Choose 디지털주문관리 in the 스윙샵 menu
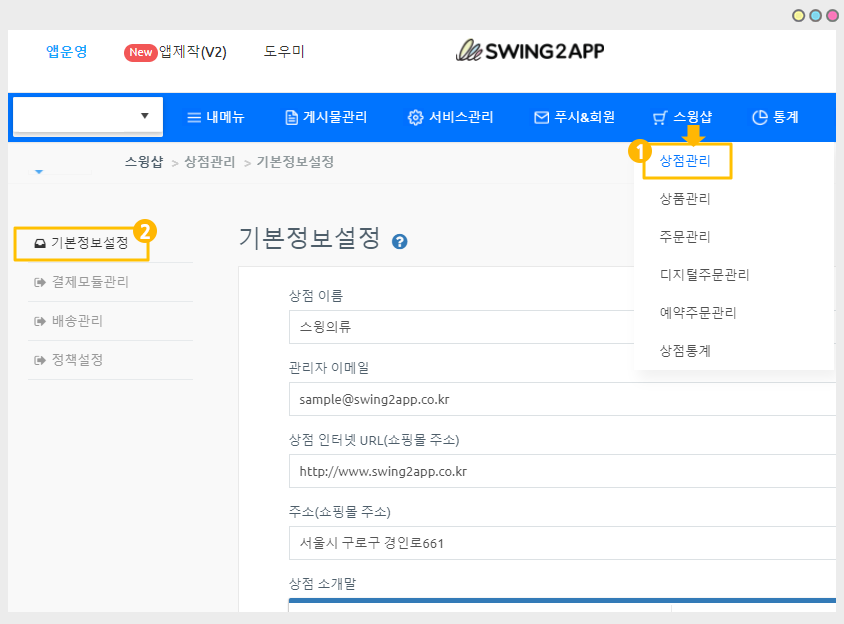844x624 pixels. coord(704,275)
